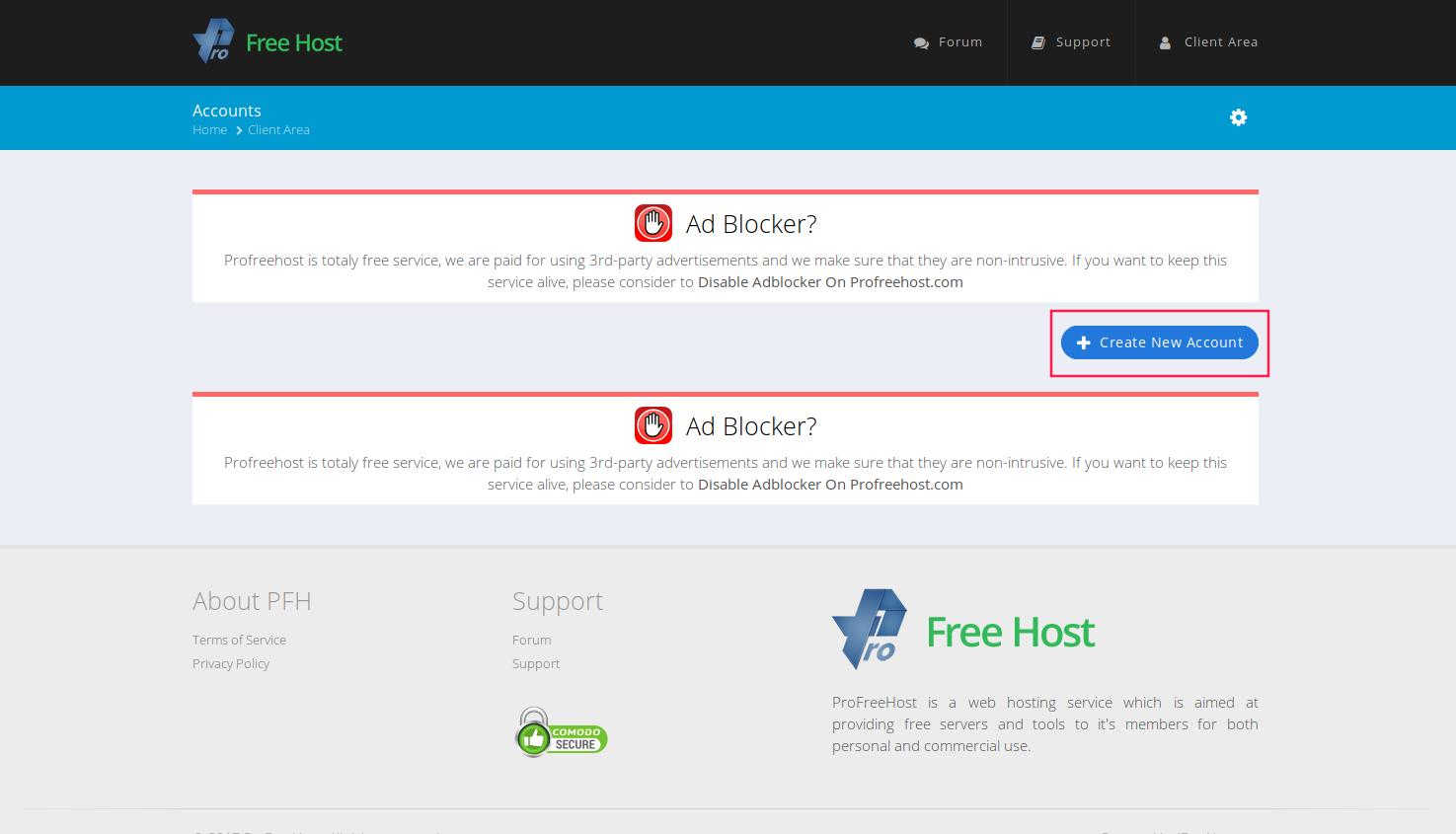
Task: Open the Privacy Policy footer link
Action: pyautogui.click(x=231, y=663)
